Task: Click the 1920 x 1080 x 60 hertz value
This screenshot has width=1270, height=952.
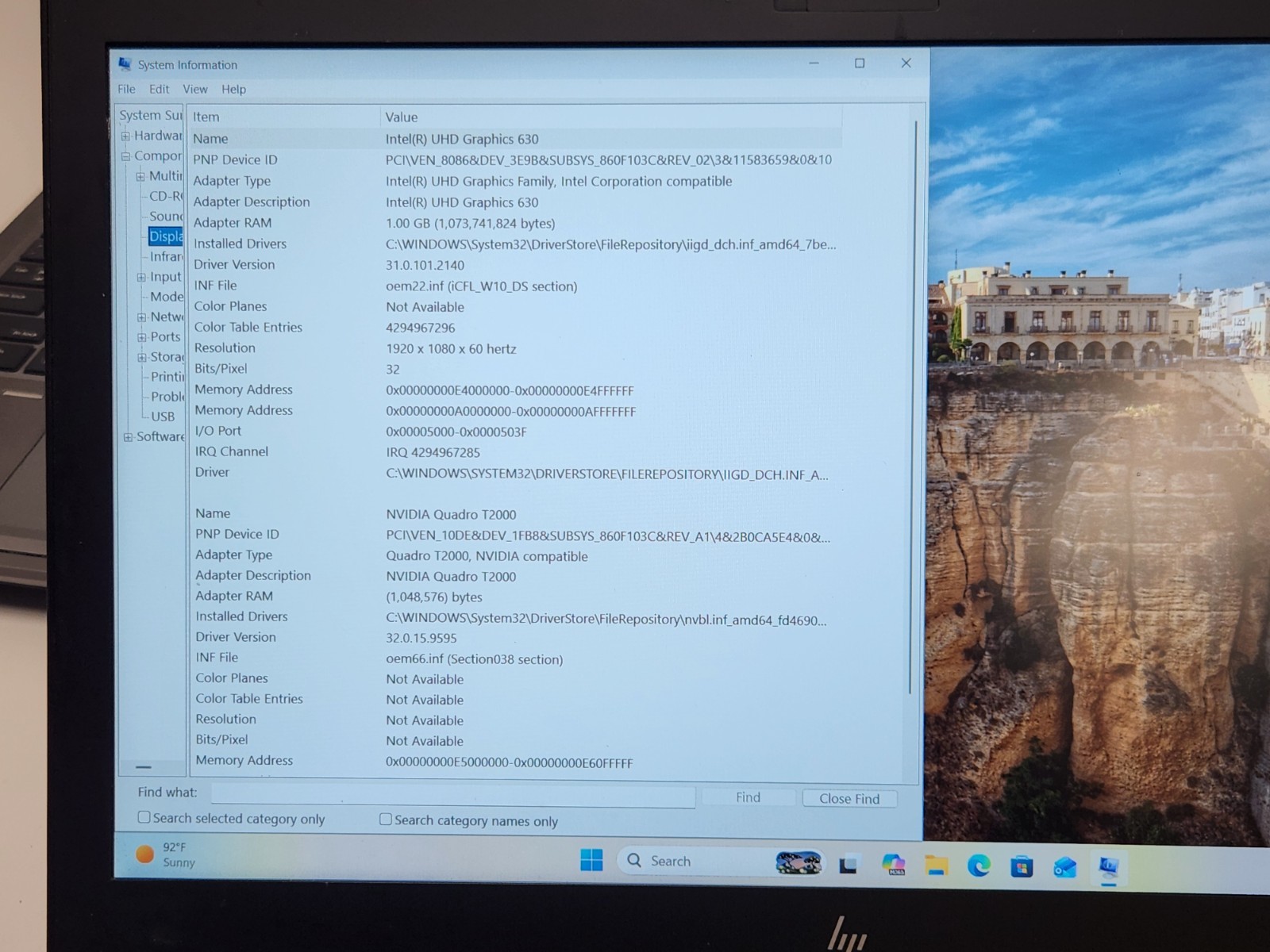Action: pyautogui.click(x=451, y=349)
